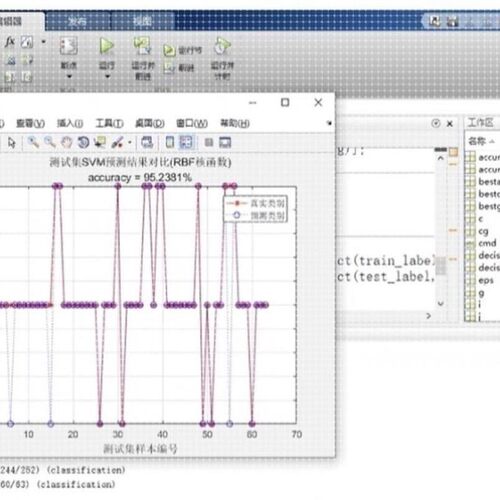Toggle Show Plot Tools and dock figure
500x500 pixels.
click(225, 143)
